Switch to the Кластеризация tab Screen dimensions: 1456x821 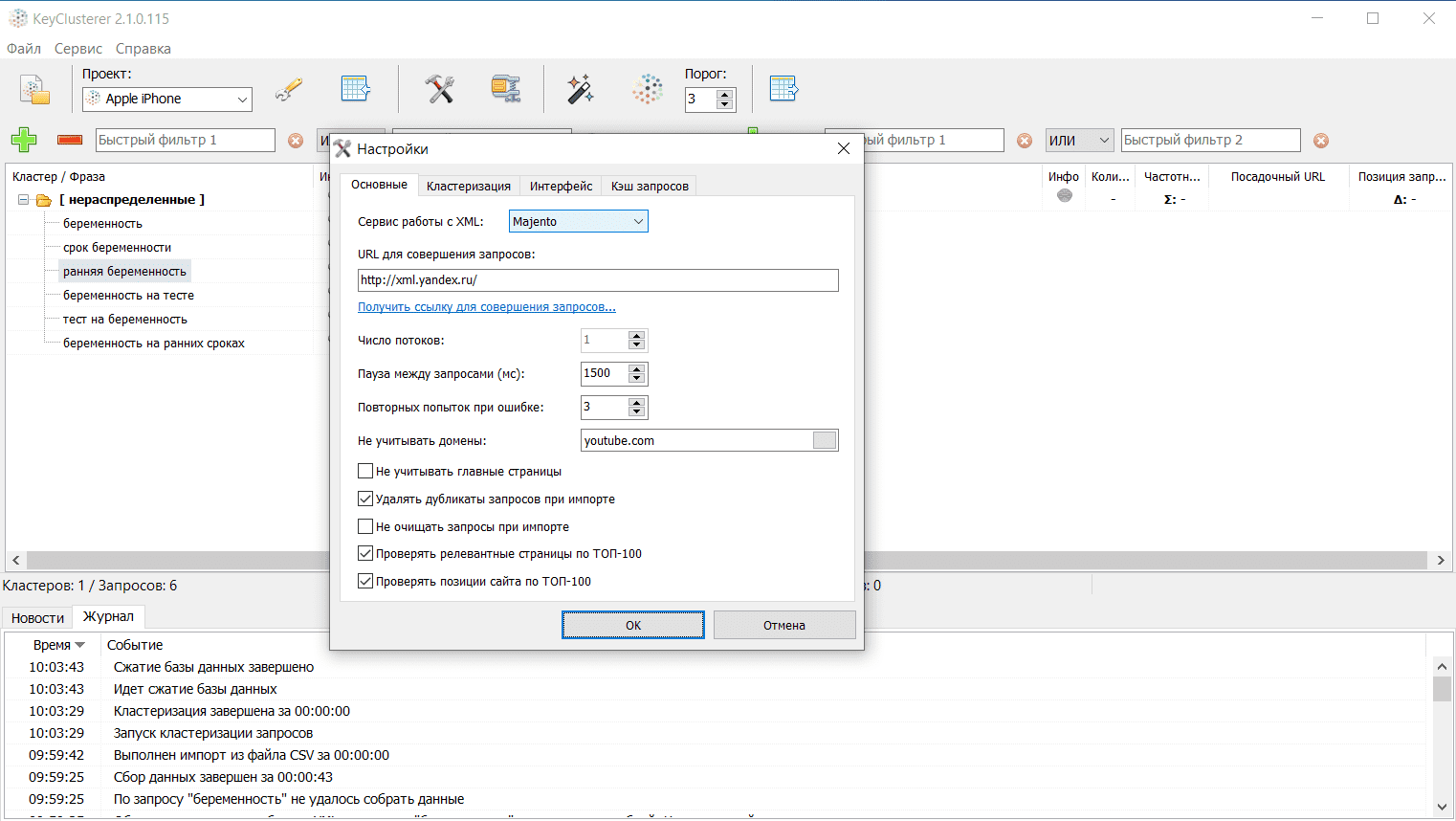coord(469,186)
